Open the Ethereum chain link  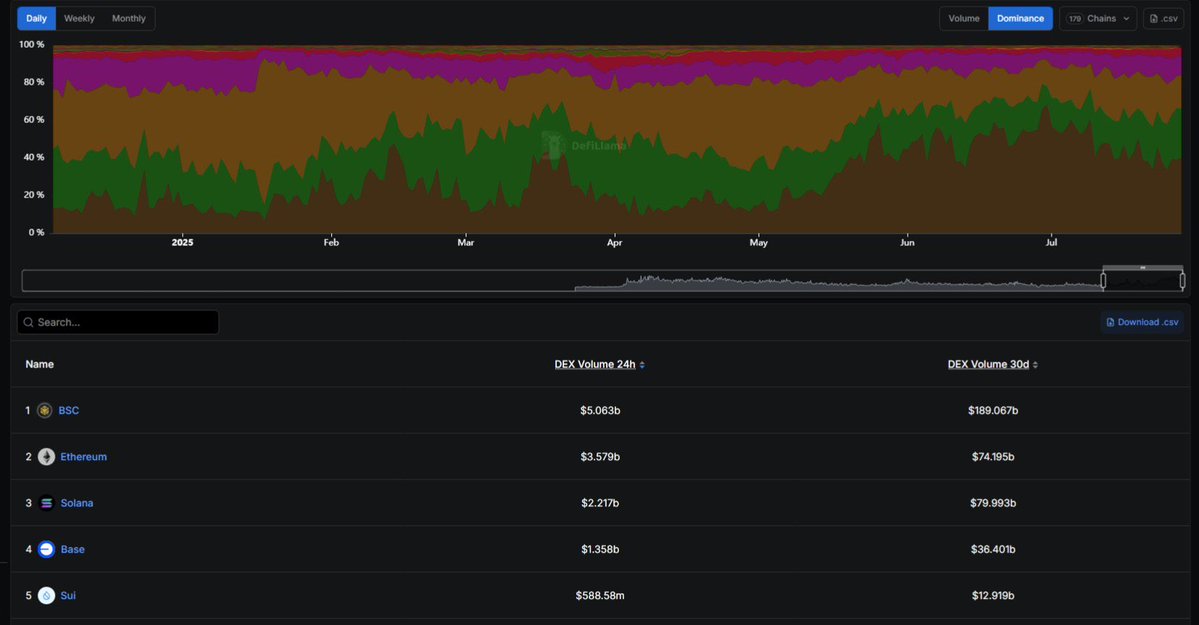[83, 457]
